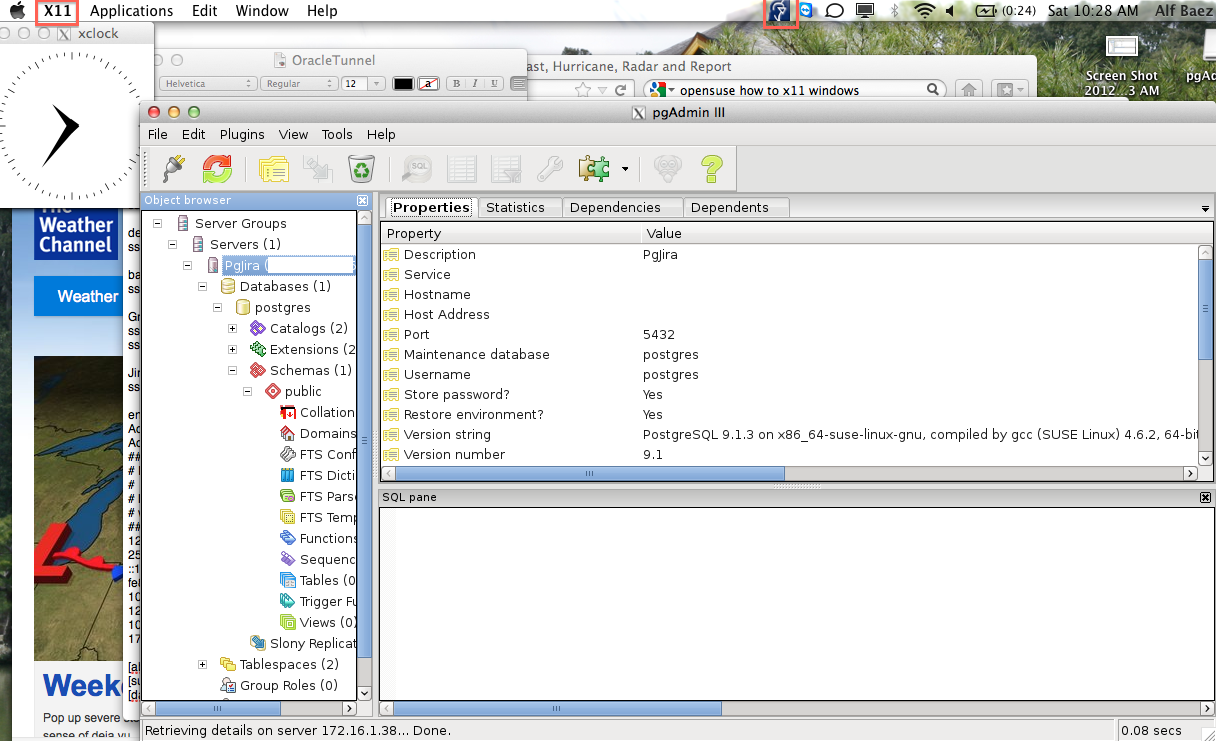Expand the Extensions node
Image resolution: width=1216 pixels, height=741 pixels.
233,349
